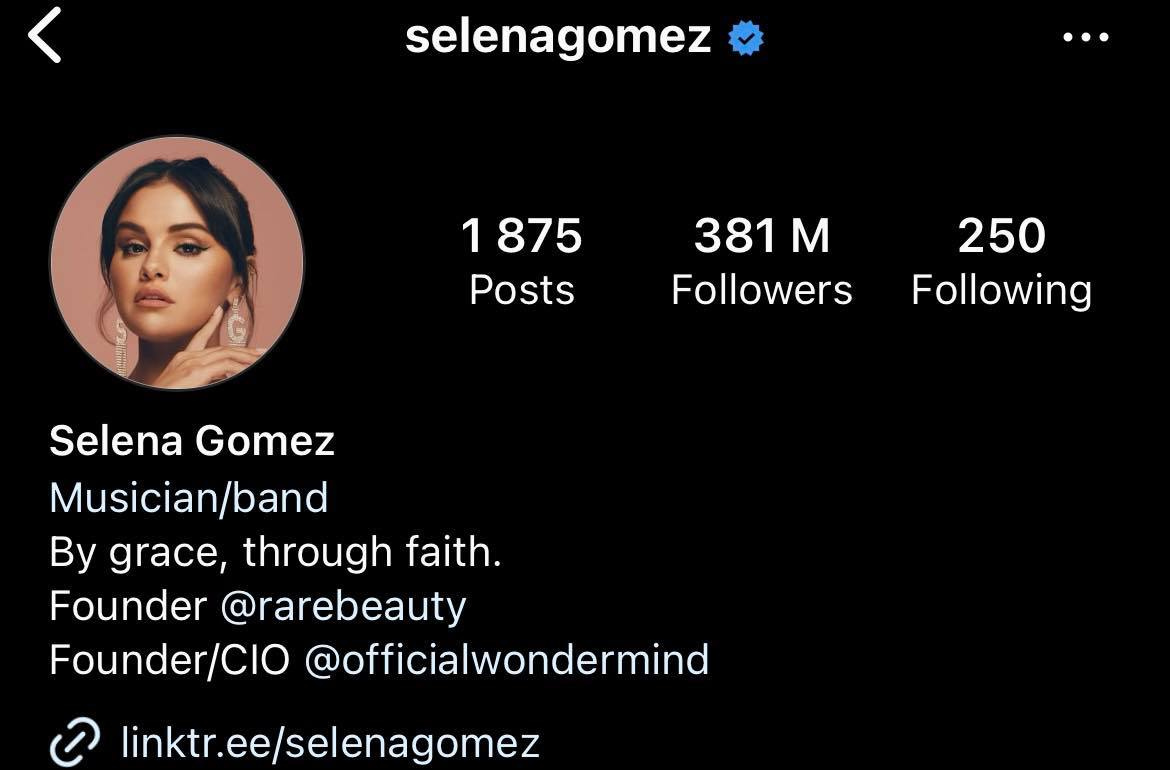Tap the 381 M followers count

point(762,236)
